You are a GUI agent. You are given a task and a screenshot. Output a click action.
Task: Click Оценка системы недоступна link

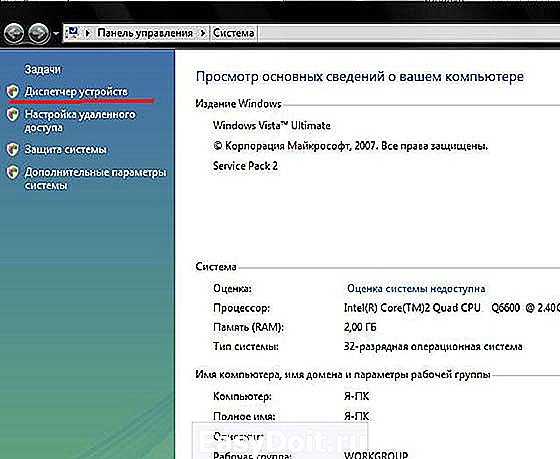416,289
